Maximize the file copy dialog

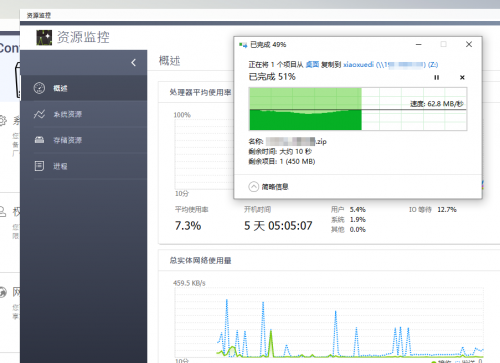pos(443,44)
